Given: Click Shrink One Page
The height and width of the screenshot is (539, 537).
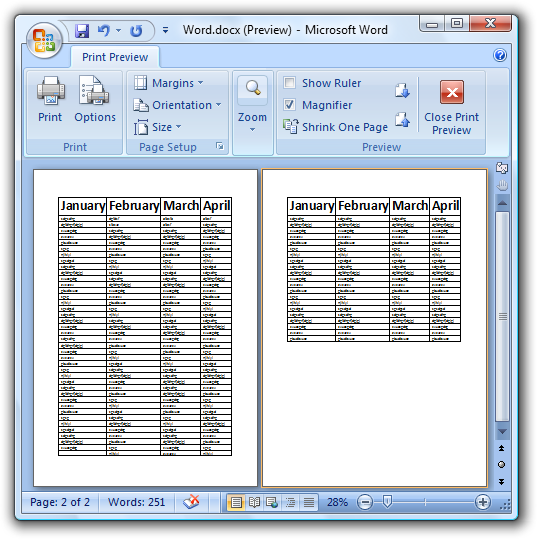Looking at the screenshot, I should [x=336, y=127].
